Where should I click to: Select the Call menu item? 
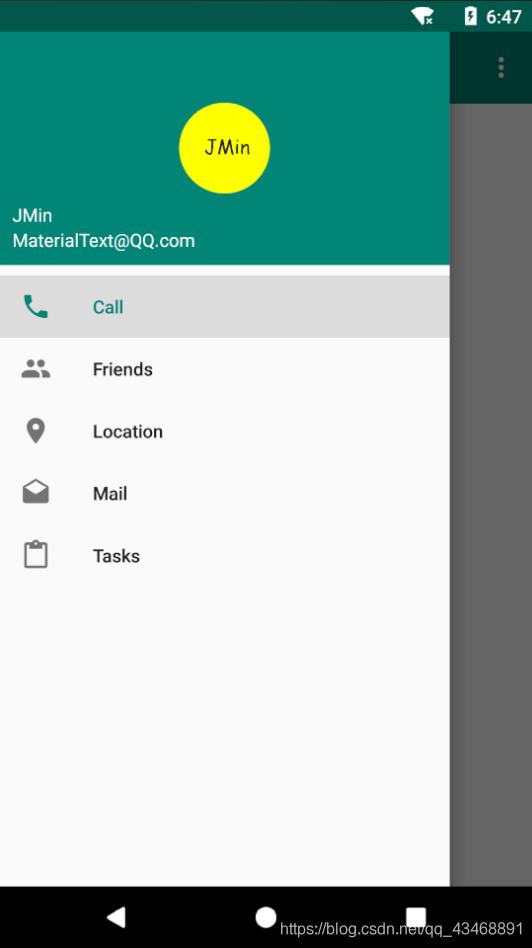tap(224, 307)
